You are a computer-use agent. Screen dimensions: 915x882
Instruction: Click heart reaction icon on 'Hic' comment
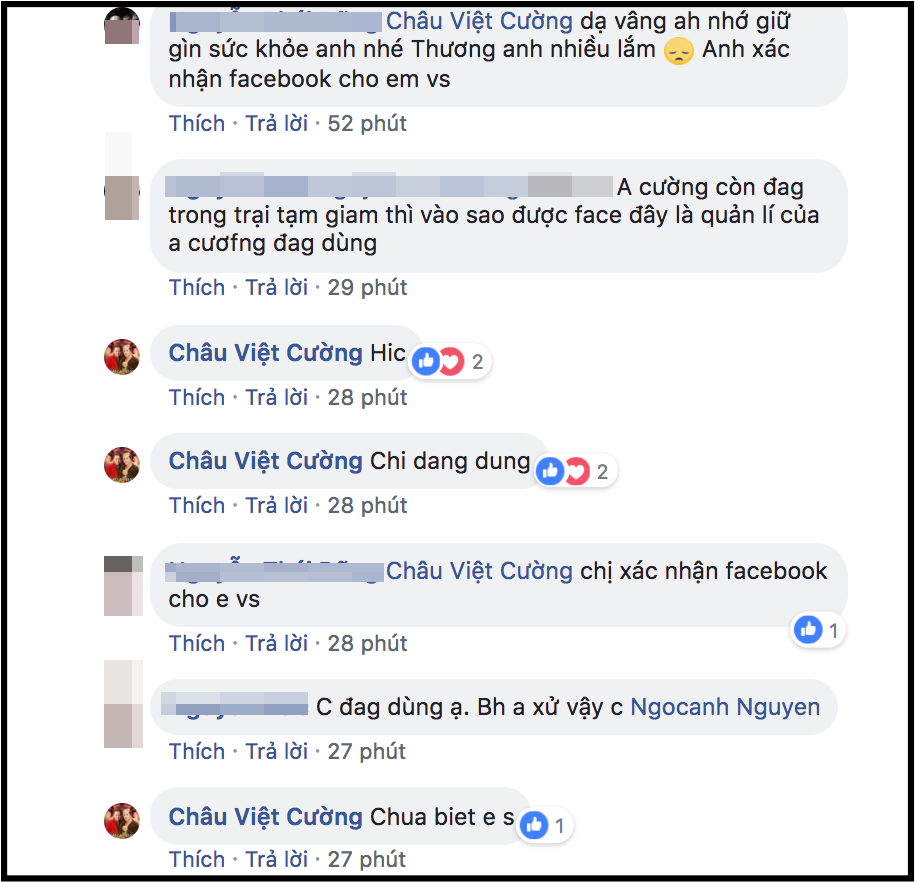[452, 361]
